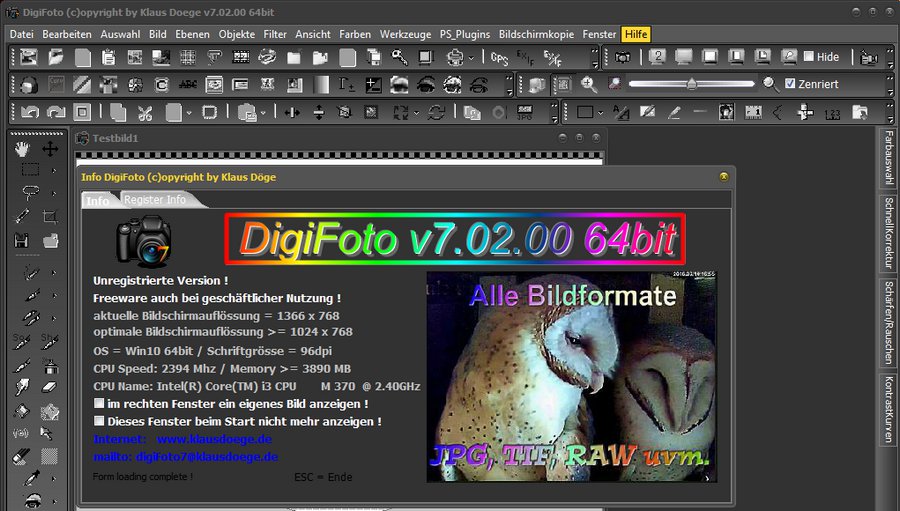Toggle the Hide checkbox
The width and height of the screenshot is (900, 511).
pyautogui.click(x=809, y=56)
